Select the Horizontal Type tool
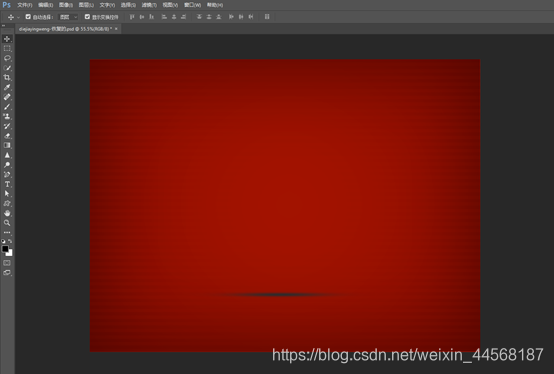This screenshot has width=554, height=374. tap(7, 184)
